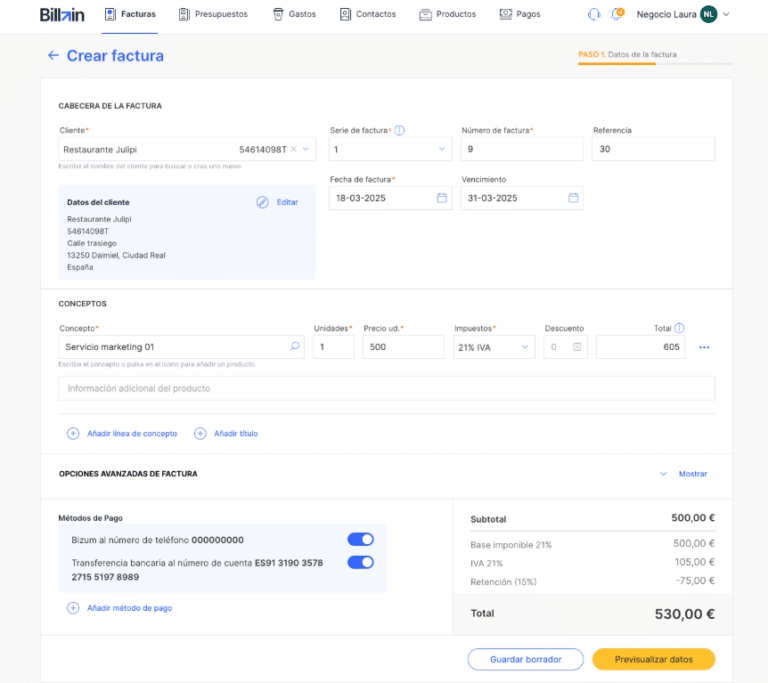Click Previsualizar datos button
Viewport: 768px width, 683px height.
tap(653, 659)
